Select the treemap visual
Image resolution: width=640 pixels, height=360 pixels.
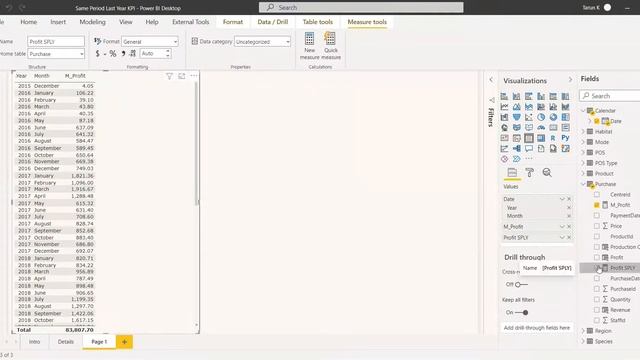[x=565, y=117]
